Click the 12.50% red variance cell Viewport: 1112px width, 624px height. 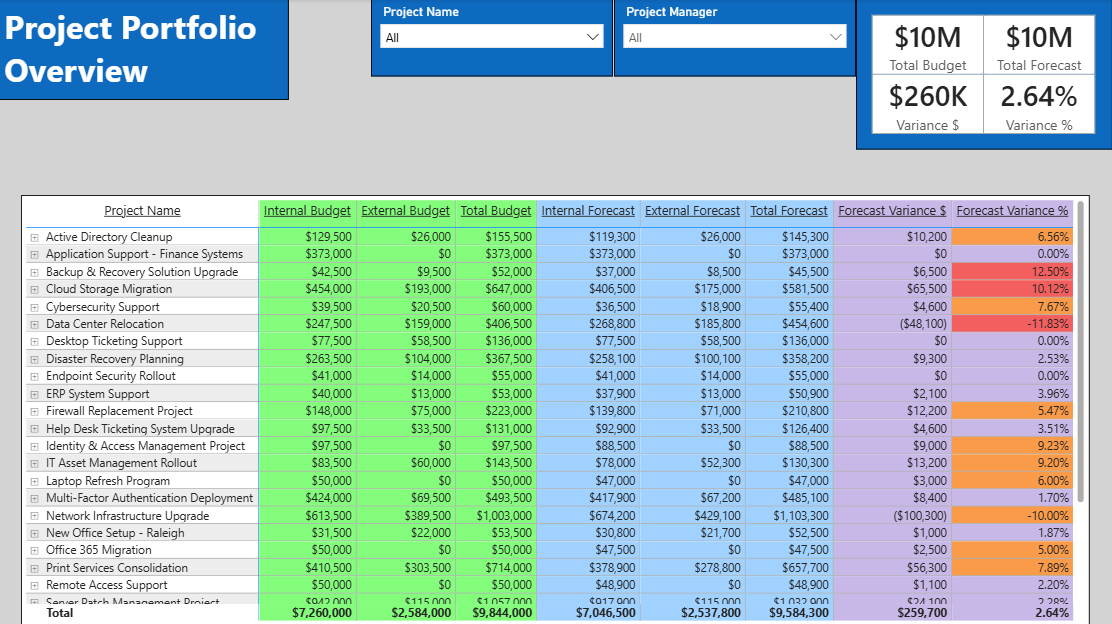pyautogui.click(x=1012, y=272)
